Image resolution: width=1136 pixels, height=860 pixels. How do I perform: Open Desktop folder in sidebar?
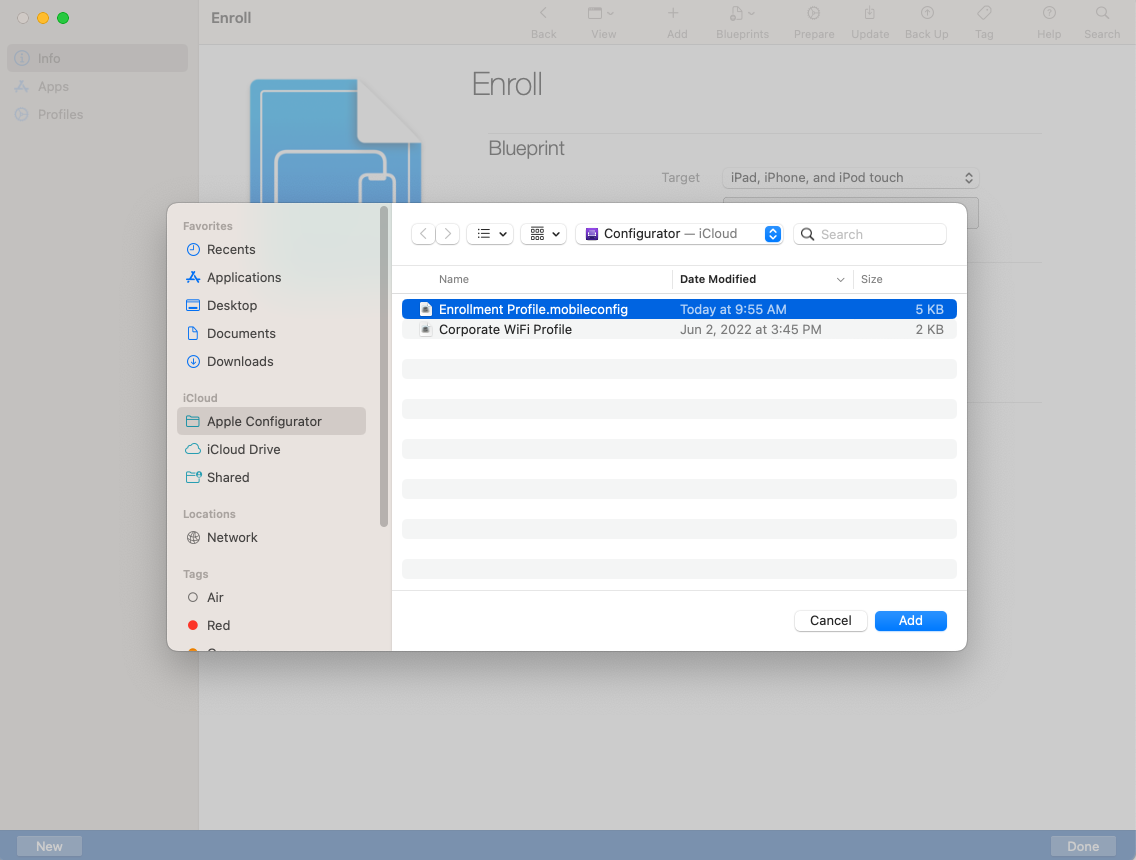[271, 306]
